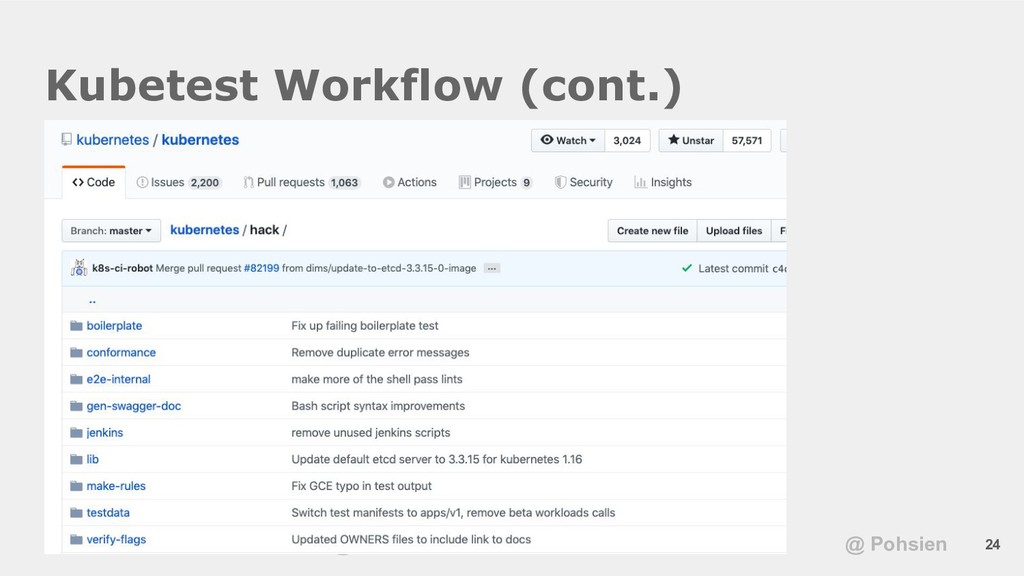Switch to the Pull requests tab
Screen dimensions: 1024x576
click(301, 182)
